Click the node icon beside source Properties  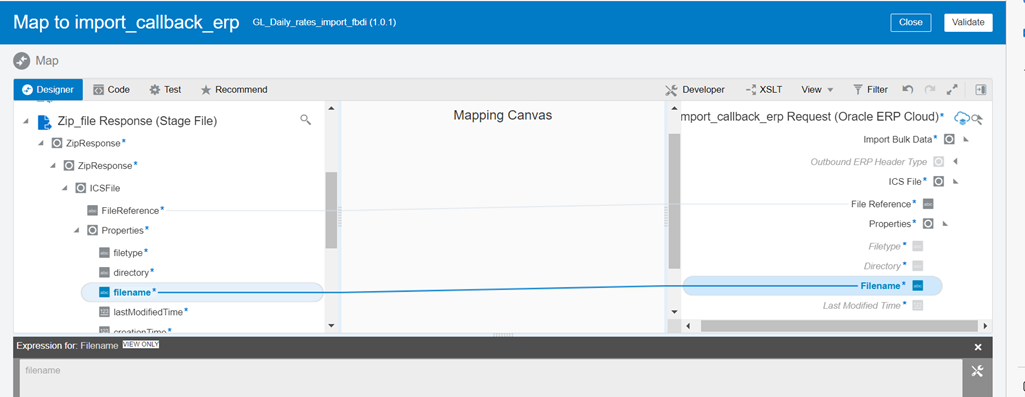92,230
